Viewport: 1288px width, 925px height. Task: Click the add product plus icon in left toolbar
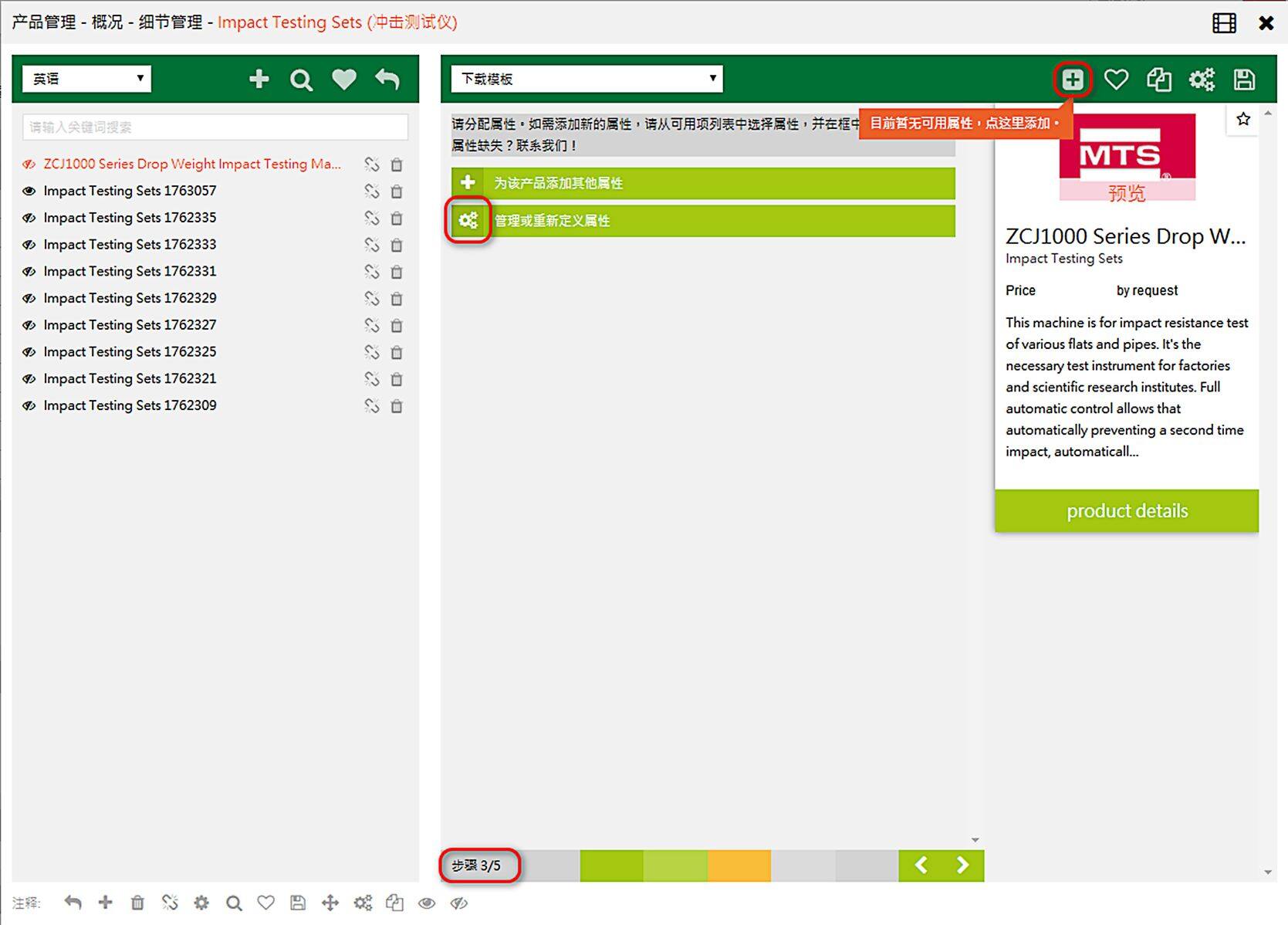point(259,79)
